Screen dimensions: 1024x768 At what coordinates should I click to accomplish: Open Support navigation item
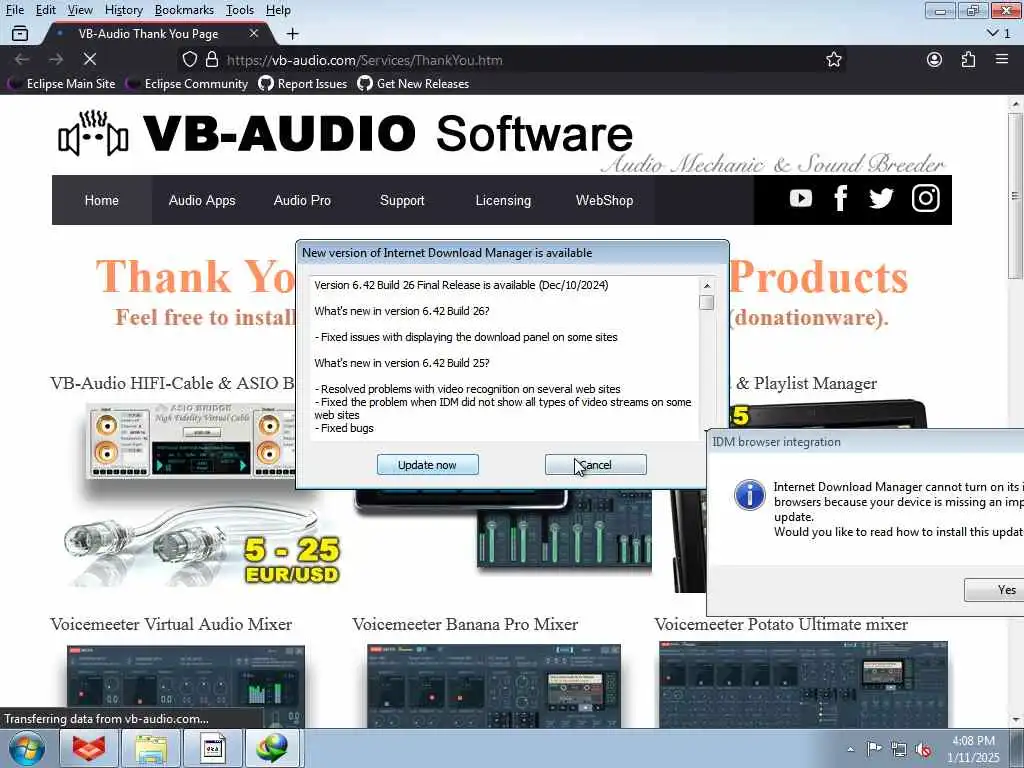coord(402,200)
